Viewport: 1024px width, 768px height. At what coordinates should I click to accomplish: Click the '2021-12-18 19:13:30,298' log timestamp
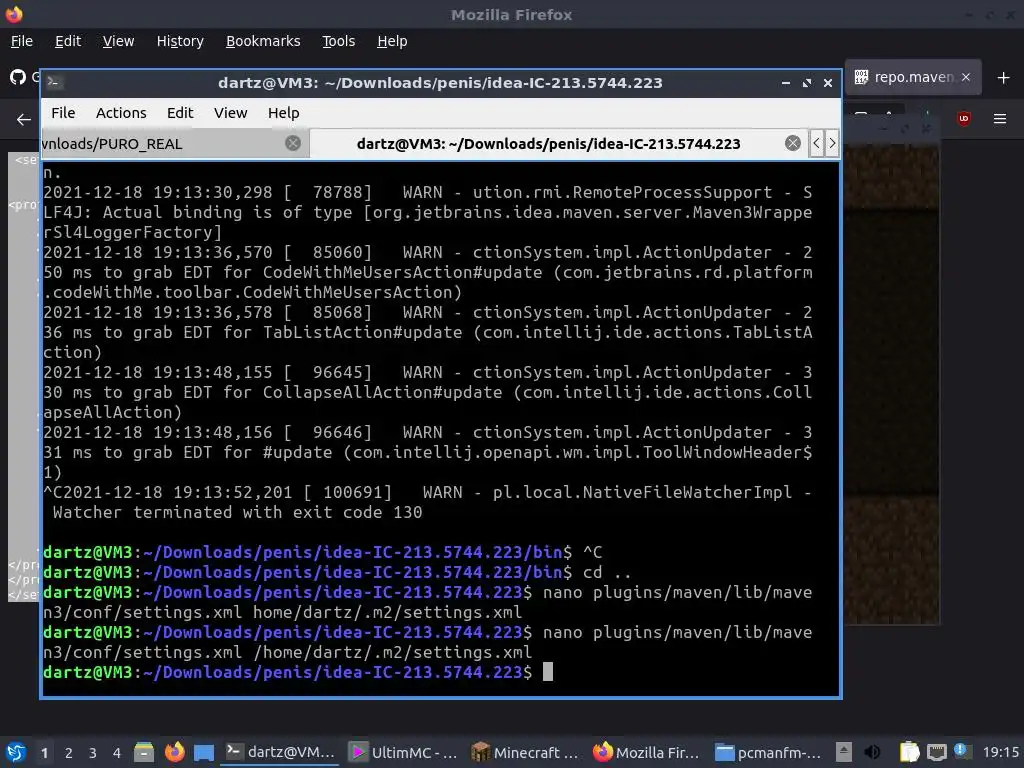coord(157,193)
